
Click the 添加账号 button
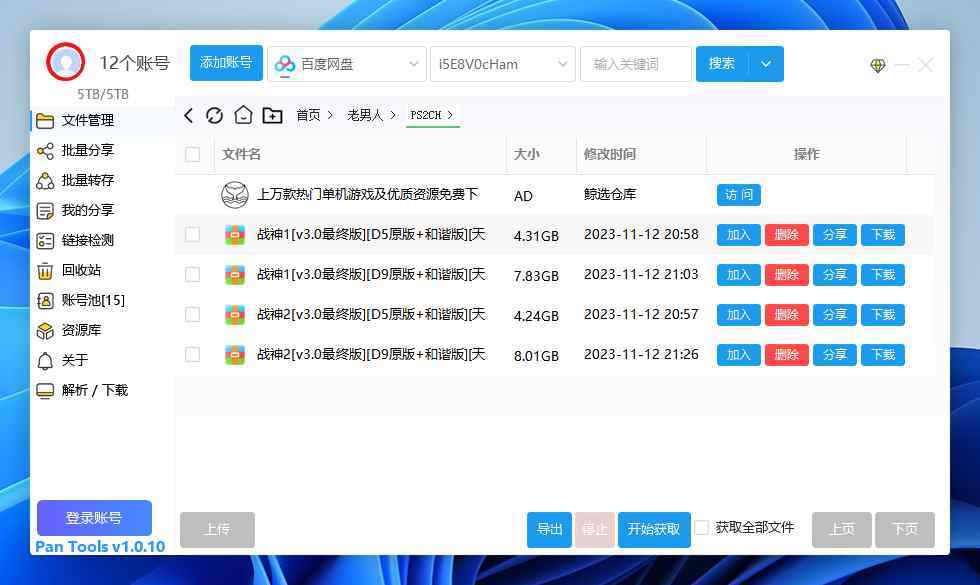coord(226,62)
